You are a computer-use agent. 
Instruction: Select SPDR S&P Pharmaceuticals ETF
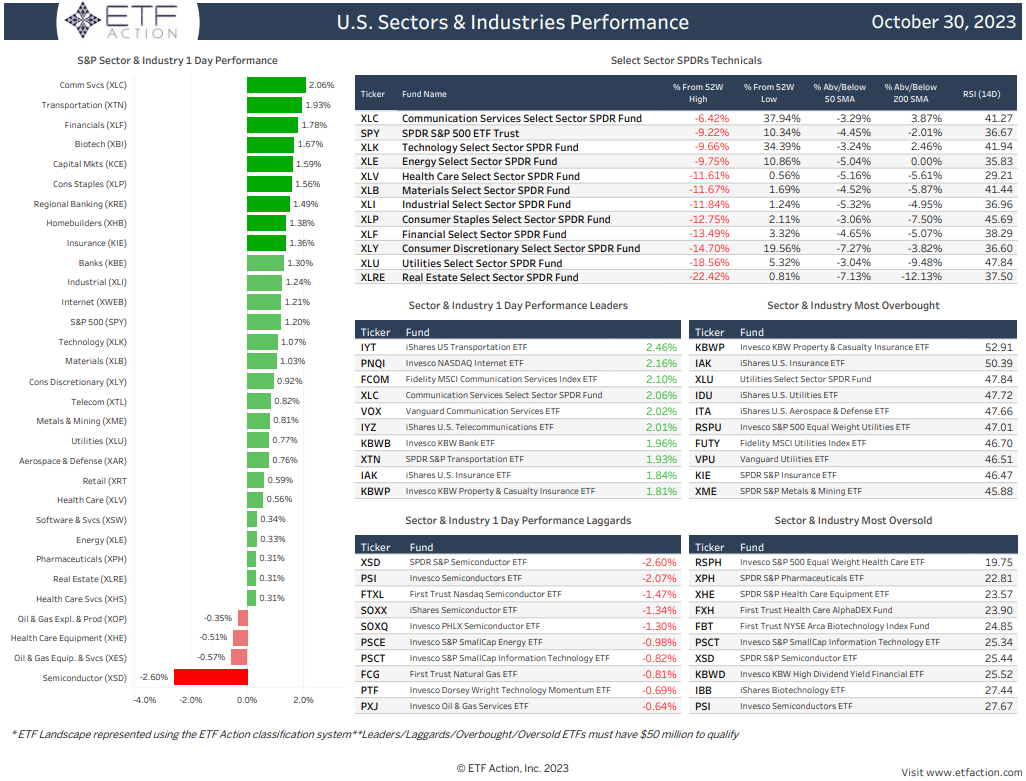802,578
